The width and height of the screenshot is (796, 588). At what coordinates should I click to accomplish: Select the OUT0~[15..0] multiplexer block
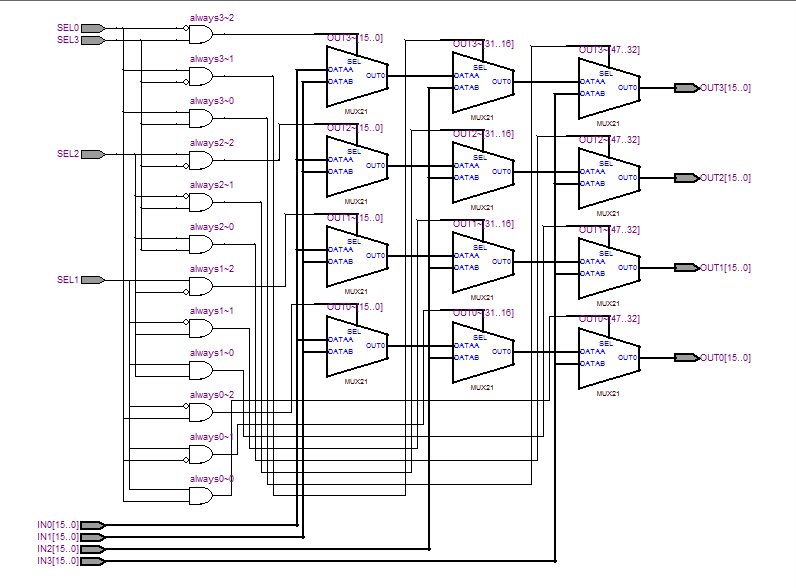click(357, 346)
